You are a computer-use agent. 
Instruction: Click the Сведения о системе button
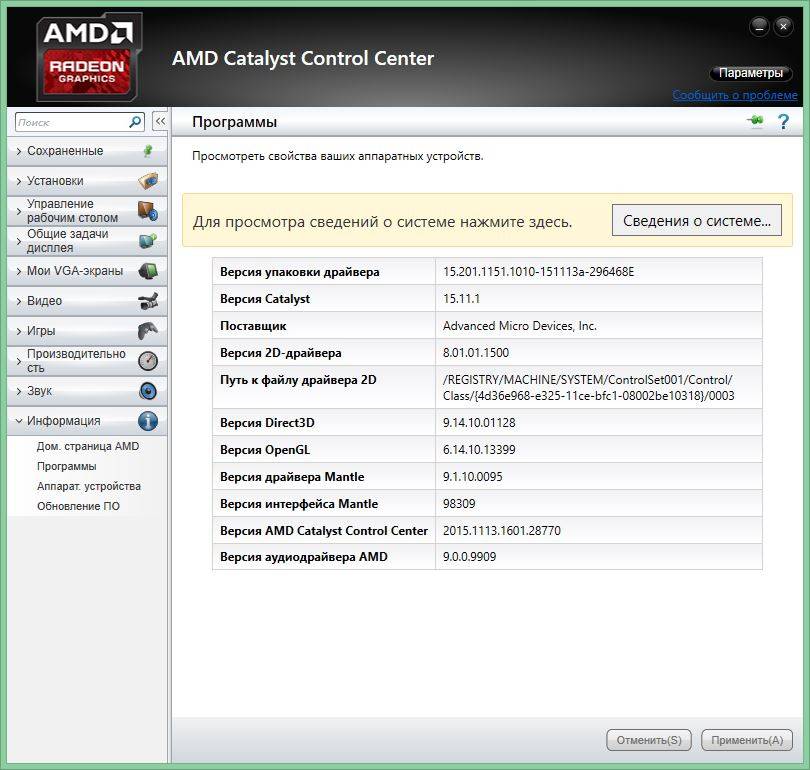pyautogui.click(x=696, y=221)
